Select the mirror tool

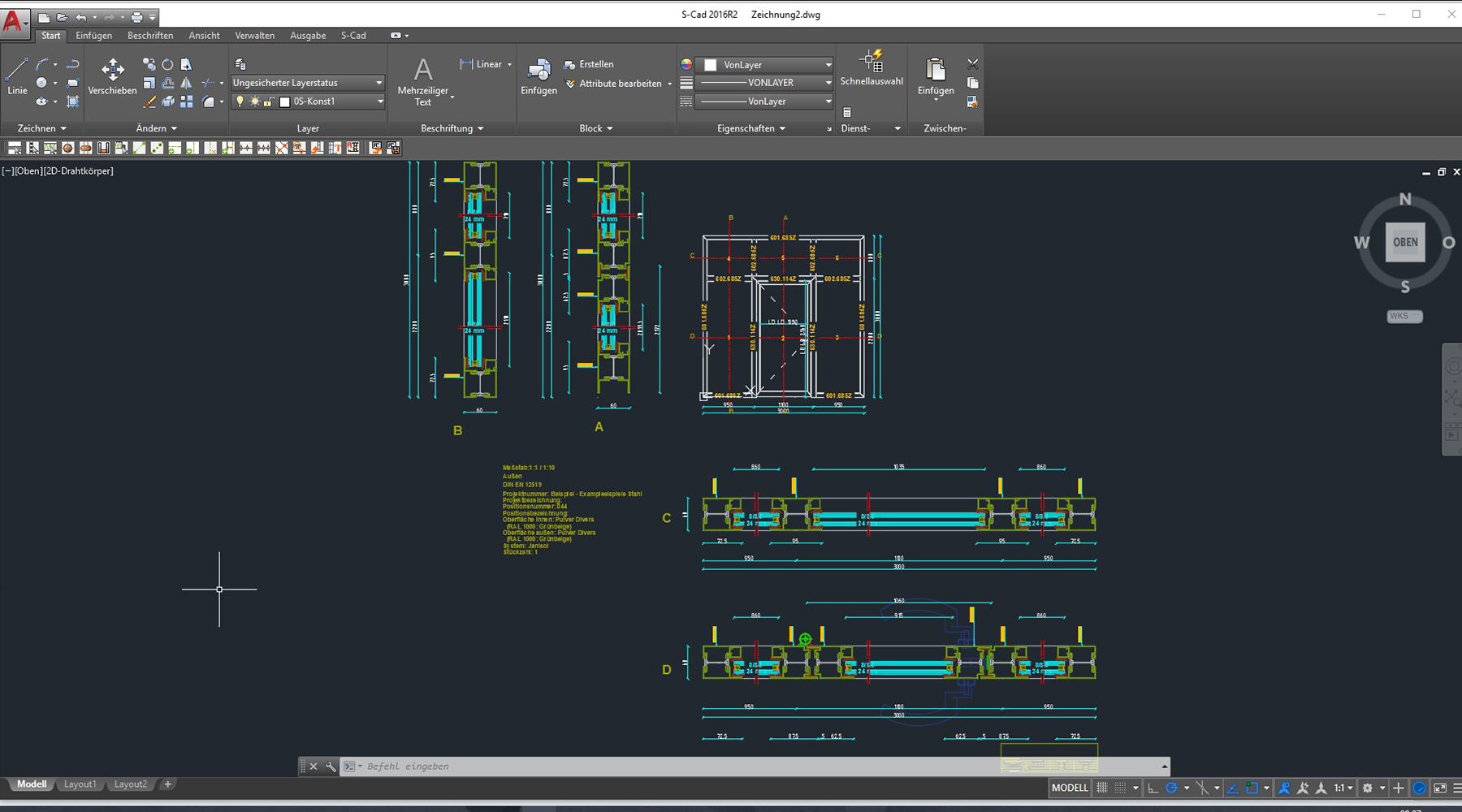coord(186,83)
